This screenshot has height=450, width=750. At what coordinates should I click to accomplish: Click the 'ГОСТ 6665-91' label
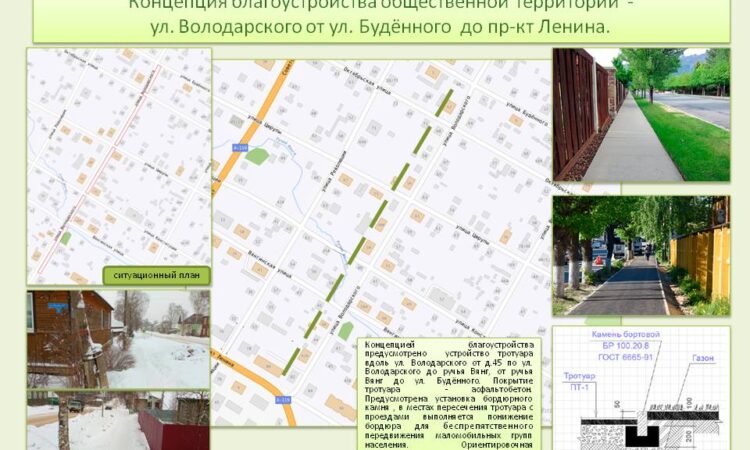(x=625, y=357)
